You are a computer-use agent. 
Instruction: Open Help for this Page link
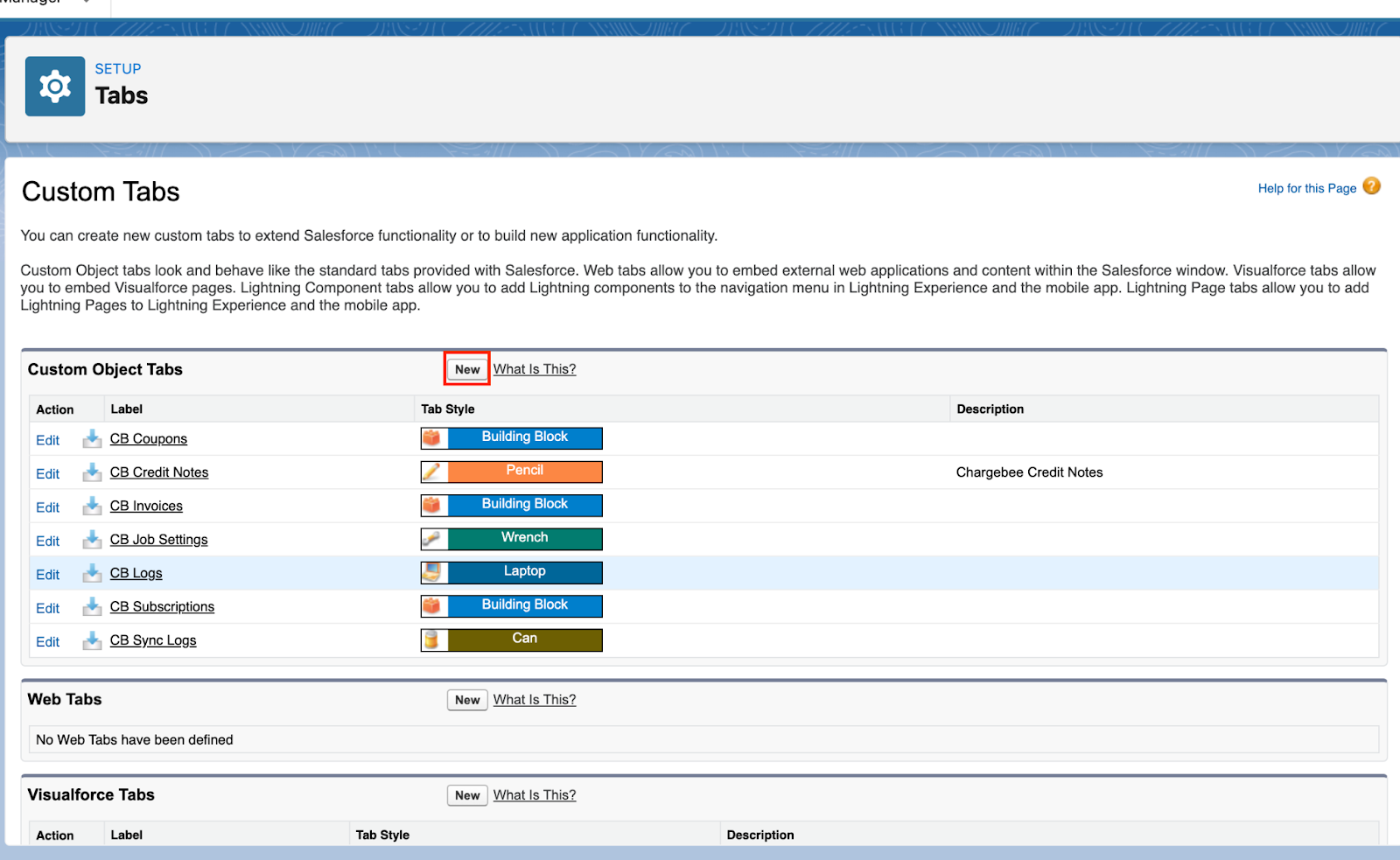click(x=1306, y=188)
